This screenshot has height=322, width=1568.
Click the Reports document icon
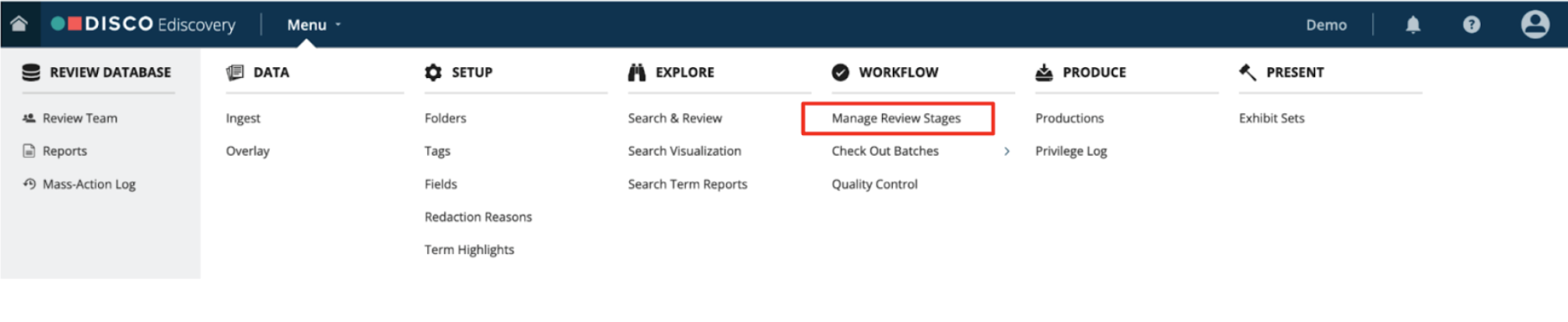point(29,151)
